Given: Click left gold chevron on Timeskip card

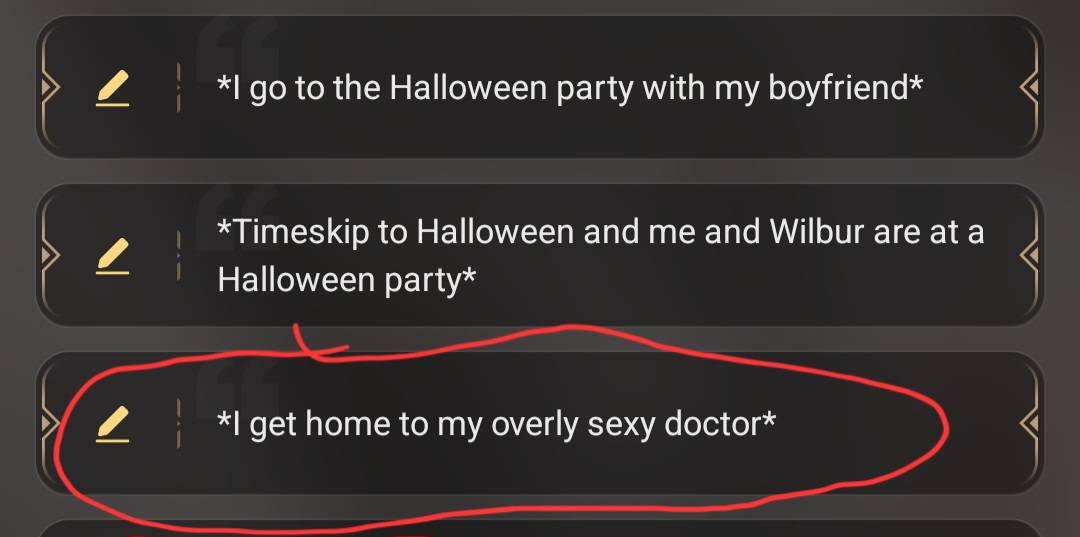Looking at the screenshot, I should (50, 255).
